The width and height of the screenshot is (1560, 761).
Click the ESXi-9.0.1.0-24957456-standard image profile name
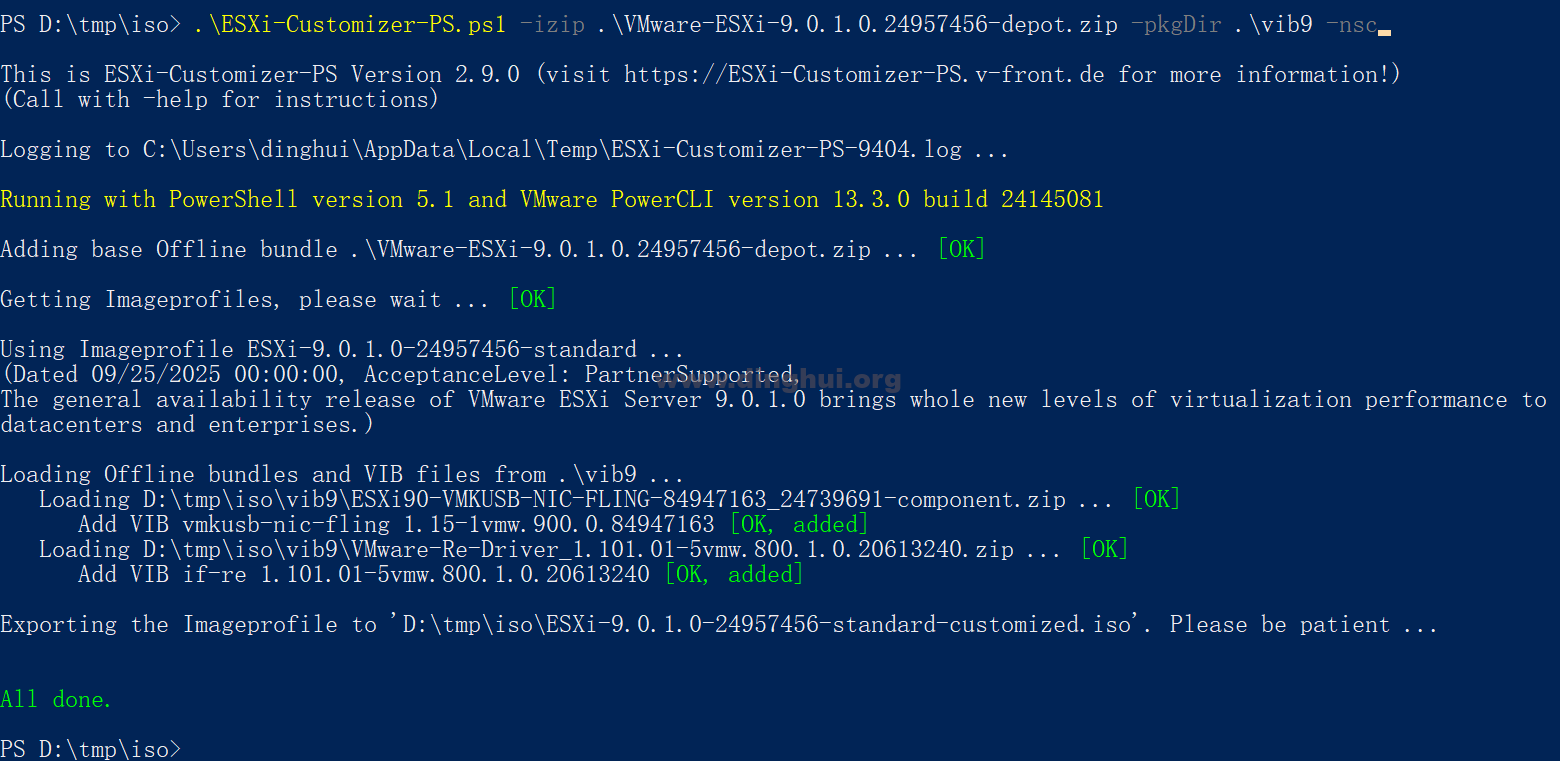coord(441,350)
